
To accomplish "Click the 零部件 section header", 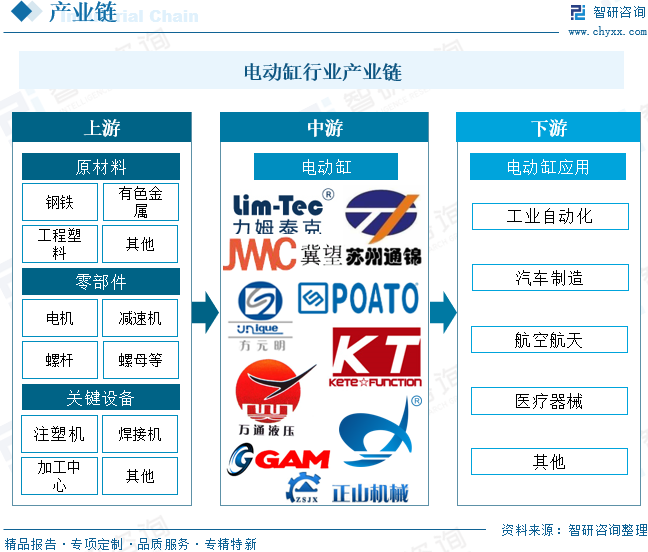I will (x=101, y=282).
